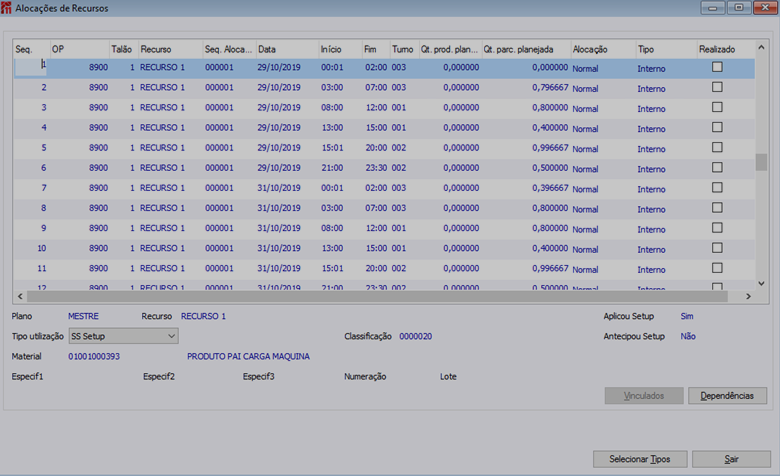Tick Realizado checkbox in Seq. 3 row
This screenshot has height=476, width=780.
click(x=717, y=107)
